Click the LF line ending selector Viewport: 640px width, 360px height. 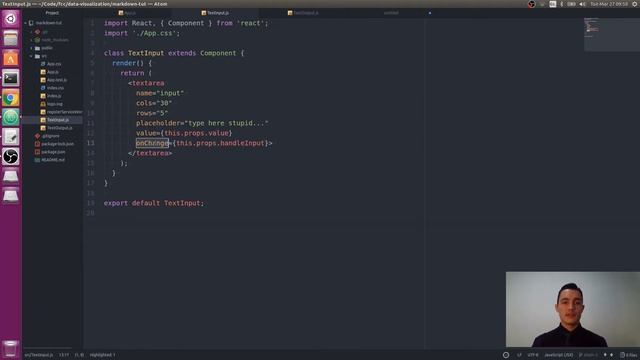point(519,355)
